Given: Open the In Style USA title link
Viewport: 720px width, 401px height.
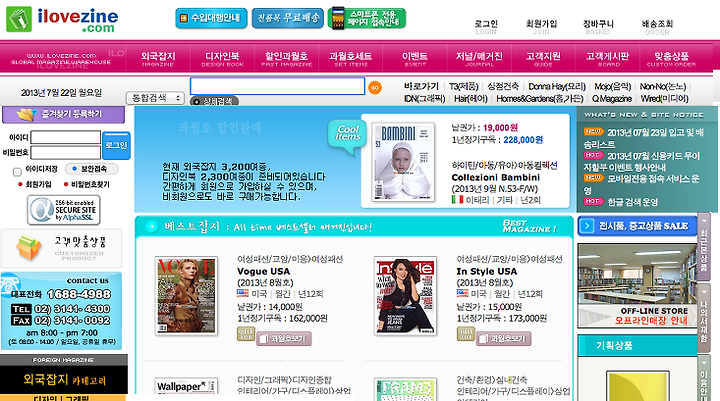Looking at the screenshot, I should click(487, 271).
